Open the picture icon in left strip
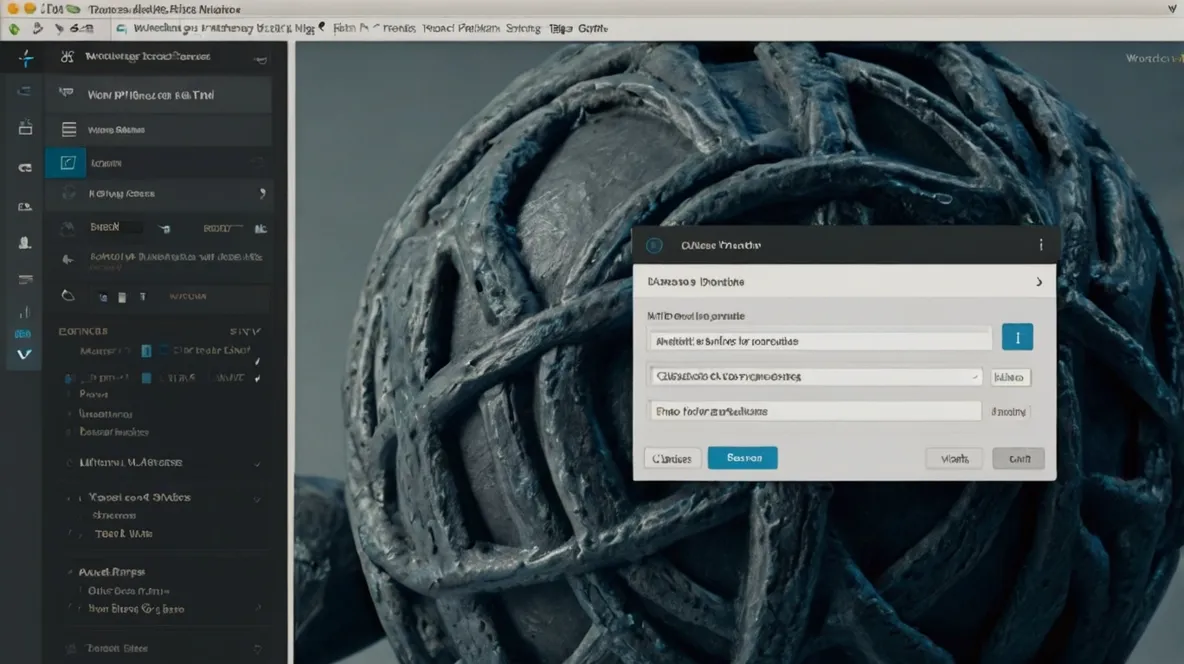1184x664 pixels. (x=25, y=206)
